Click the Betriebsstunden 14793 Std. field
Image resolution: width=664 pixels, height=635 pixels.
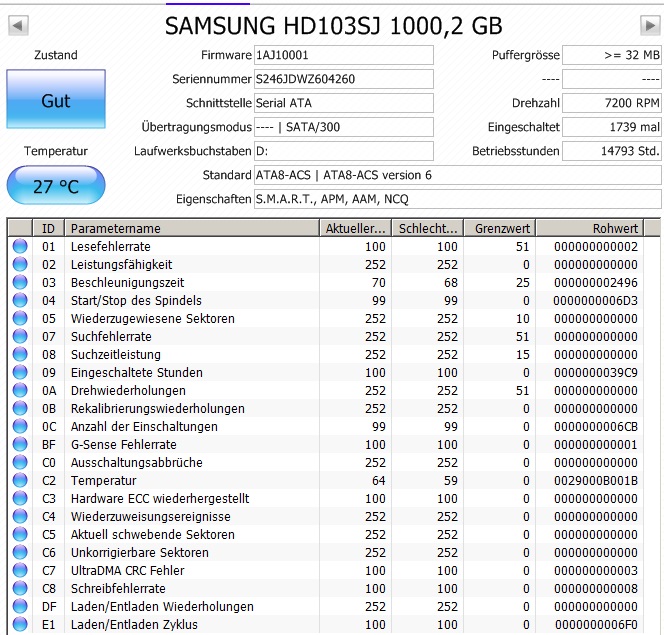pyautogui.click(x=612, y=151)
